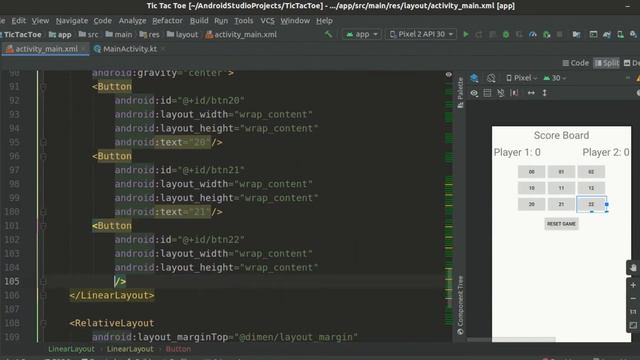Viewport: 640px width, 360px height.
Task: Click RESET GAME button in the preview
Action: click(561, 224)
